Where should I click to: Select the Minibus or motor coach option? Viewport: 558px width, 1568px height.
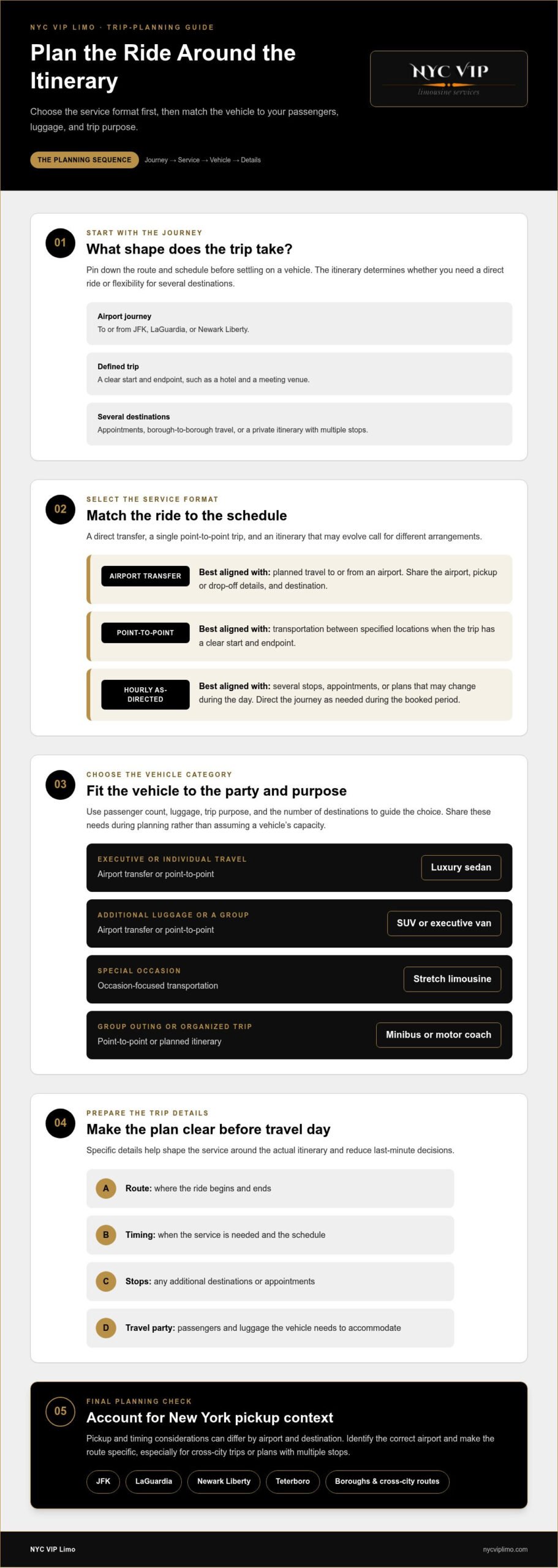(438, 1035)
